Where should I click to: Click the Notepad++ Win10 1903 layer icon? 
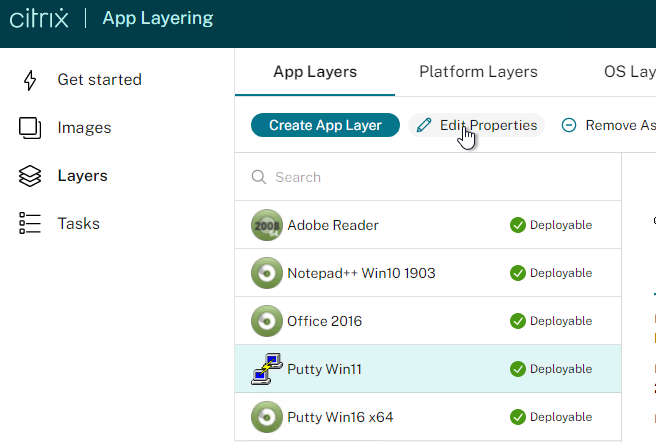pyautogui.click(x=266, y=273)
